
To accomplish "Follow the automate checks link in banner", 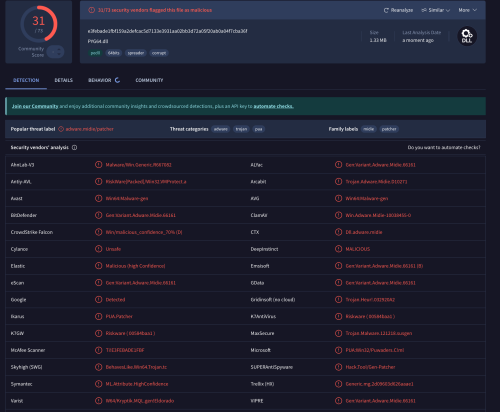I will pyautogui.click(x=274, y=106).
